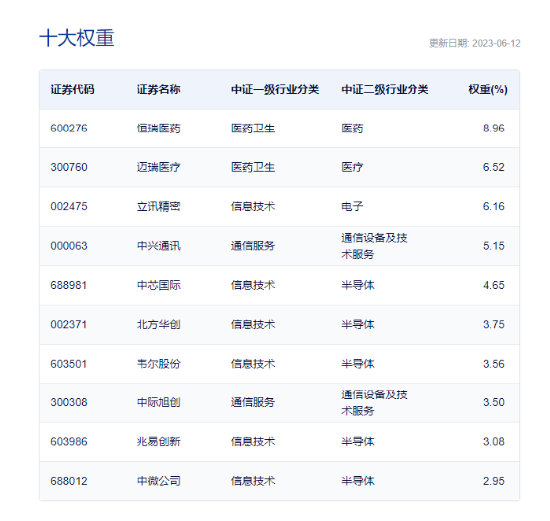550x521 pixels.
Task: Click the stock name 迈瑞医疗
Action: (x=159, y=167)
